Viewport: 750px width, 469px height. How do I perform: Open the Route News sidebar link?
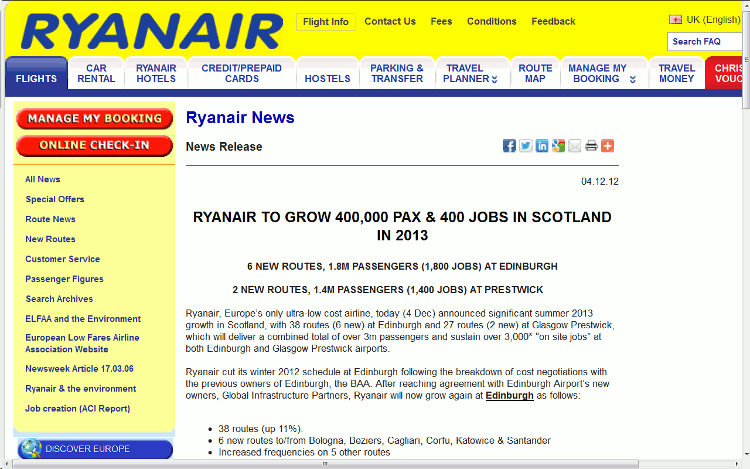click(x=50, y=219)
